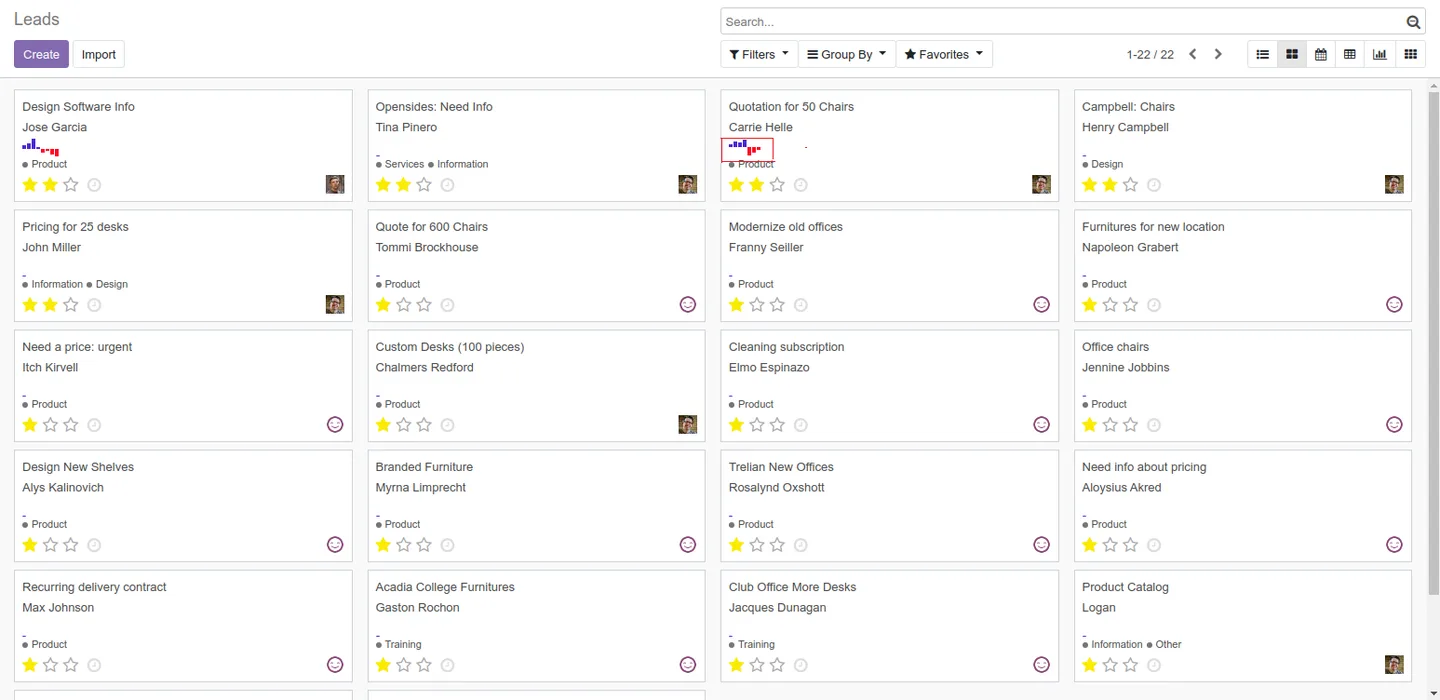Open the Acadia College Furnitures lead
1440x700 pixels.
point(445,587)
